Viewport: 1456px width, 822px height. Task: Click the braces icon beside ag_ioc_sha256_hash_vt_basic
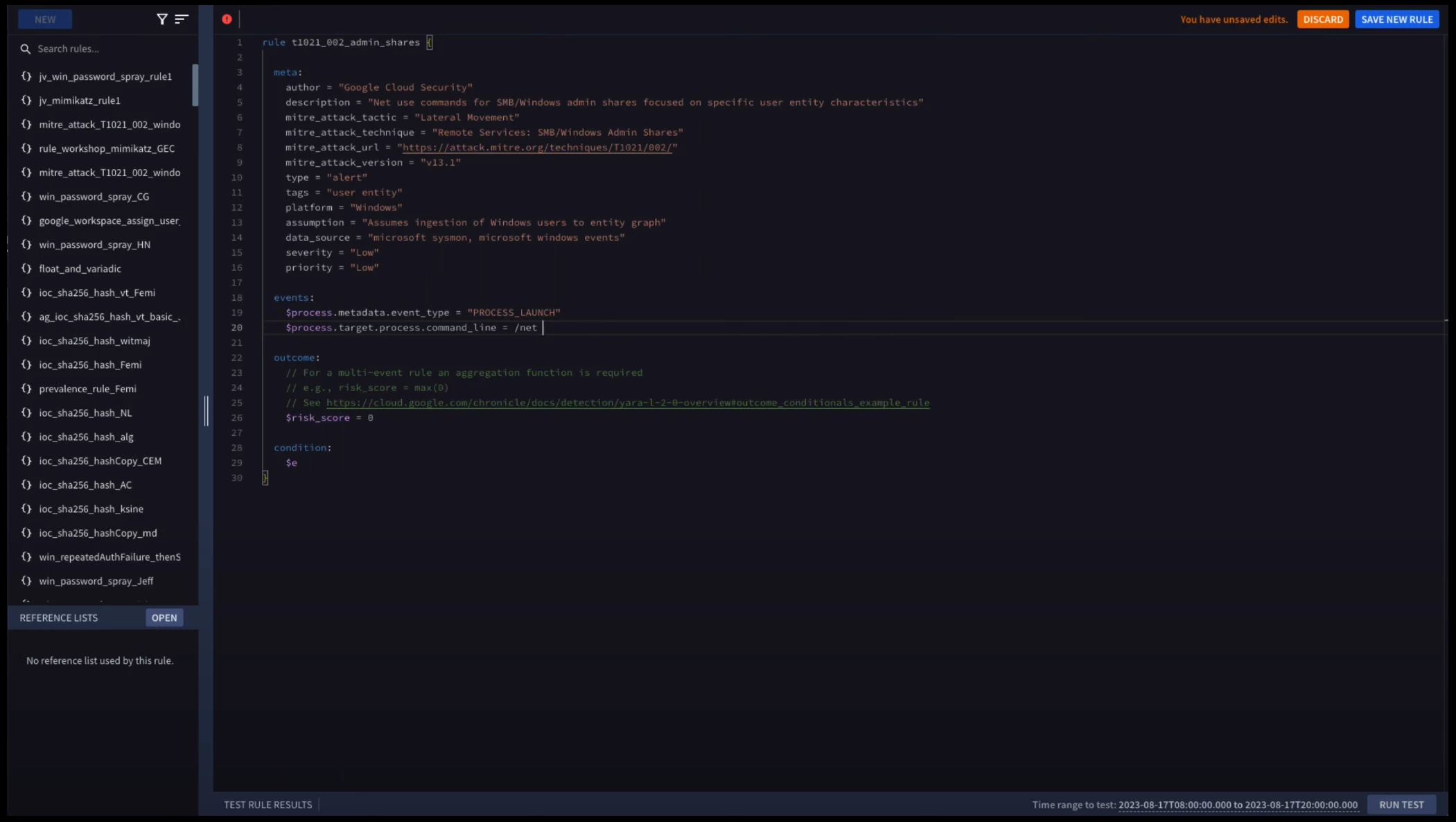coord(26,317)
